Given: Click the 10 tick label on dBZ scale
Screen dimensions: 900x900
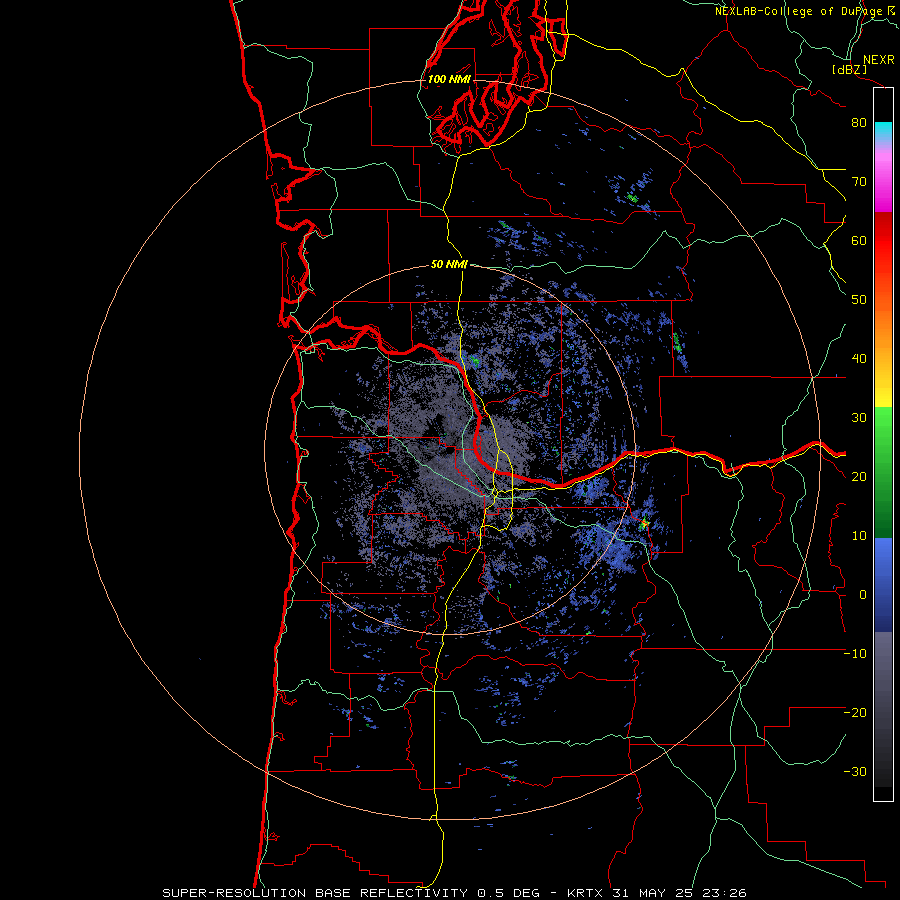Looking at the screenshot, I should [859, 536].
